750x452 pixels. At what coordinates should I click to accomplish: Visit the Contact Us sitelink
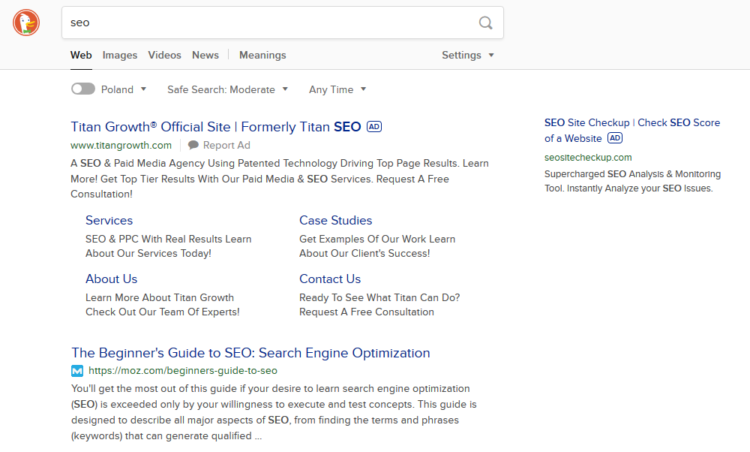330,279
